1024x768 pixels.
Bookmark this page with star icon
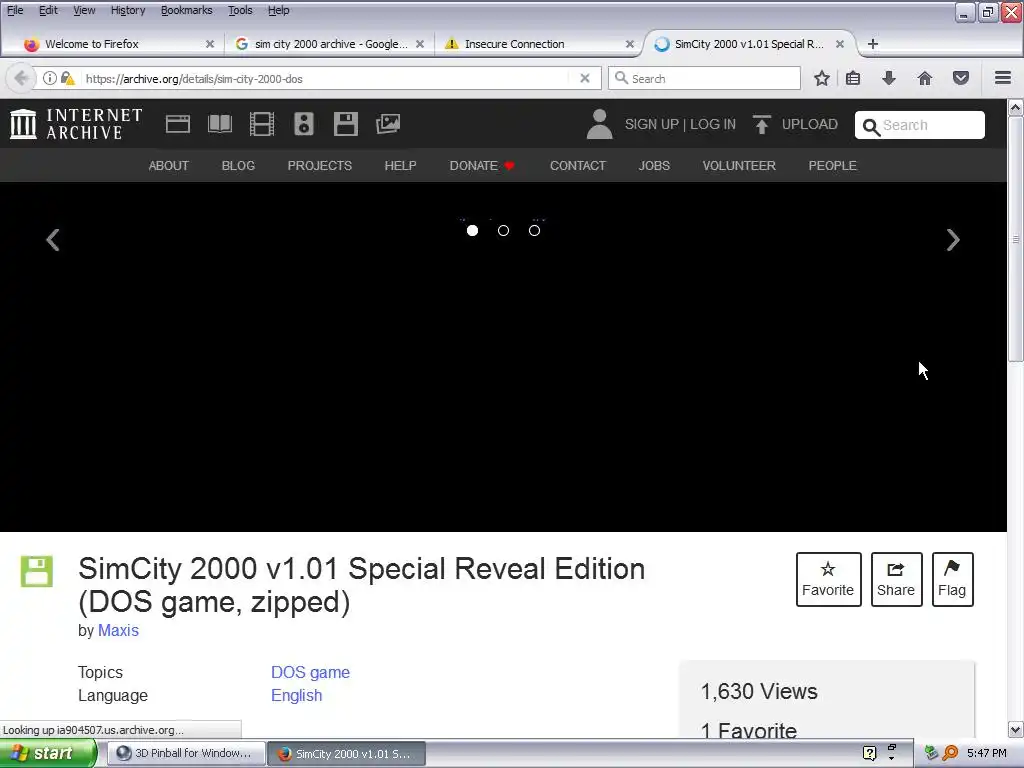pyautogui.click(x=822, y=78)
